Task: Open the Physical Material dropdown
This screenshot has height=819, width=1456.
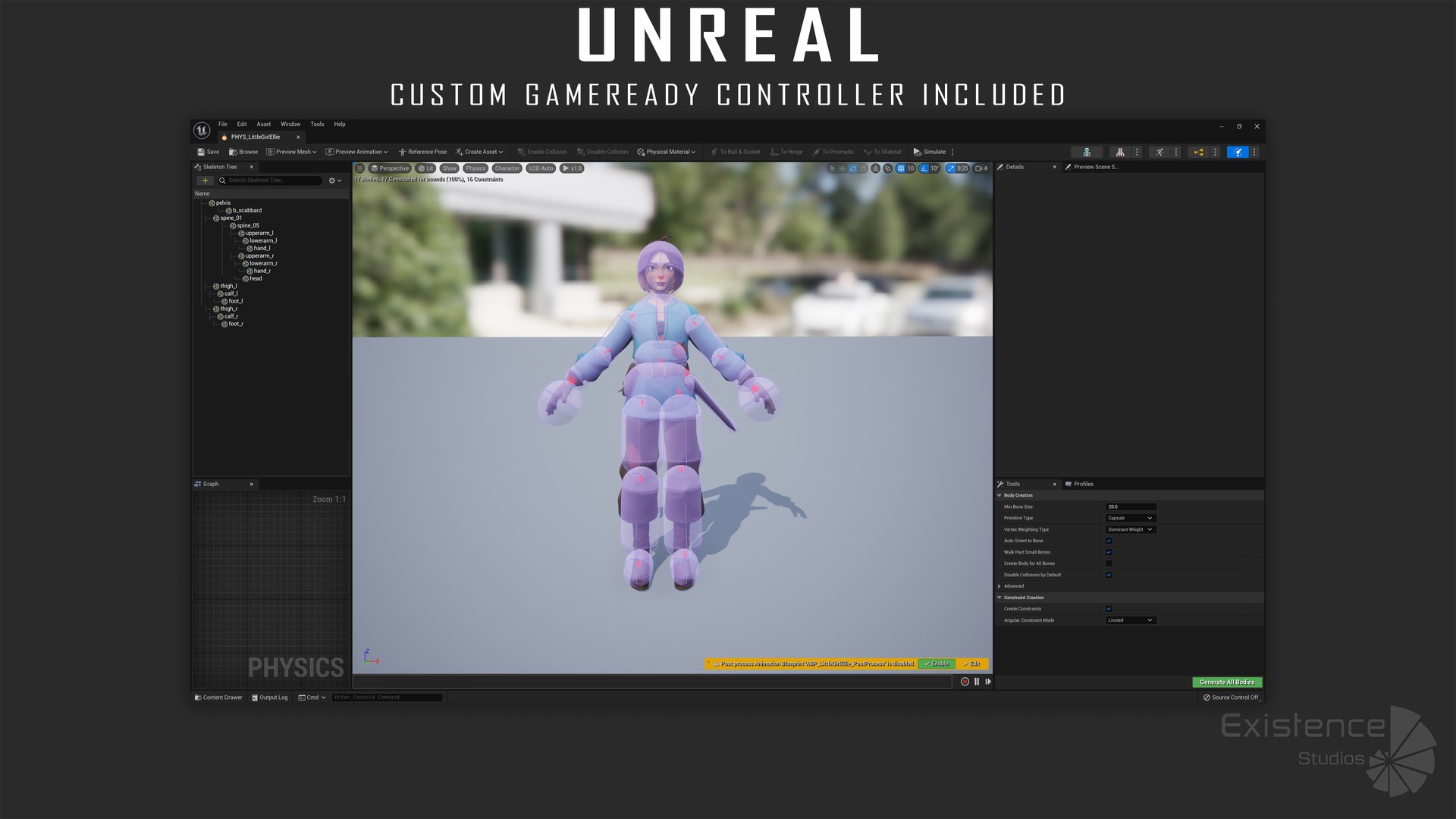Action: tap(667, 152)
